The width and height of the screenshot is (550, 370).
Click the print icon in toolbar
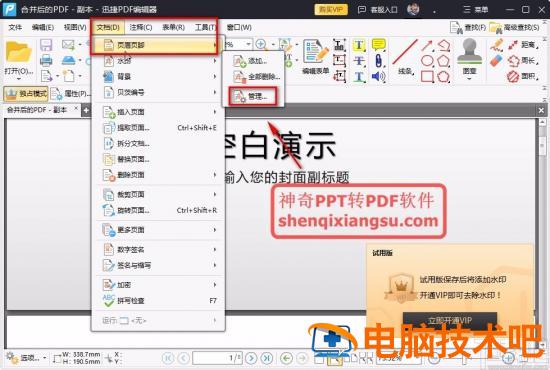pos(46,60)
